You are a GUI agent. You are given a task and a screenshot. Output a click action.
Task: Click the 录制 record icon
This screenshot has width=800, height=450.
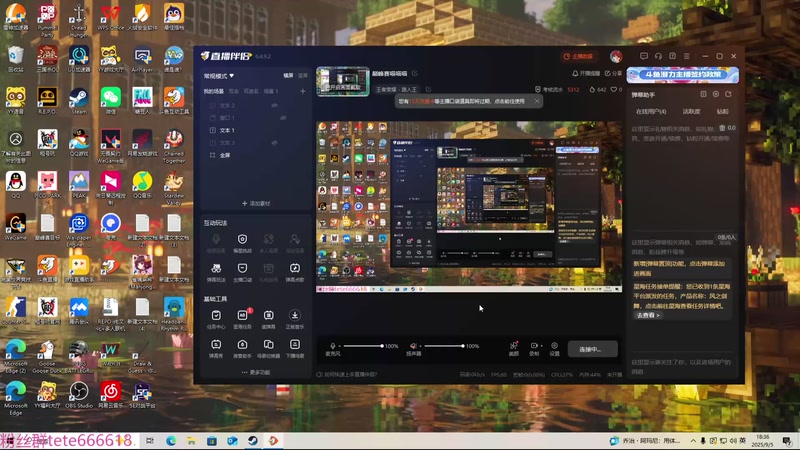tap(534, 345)
